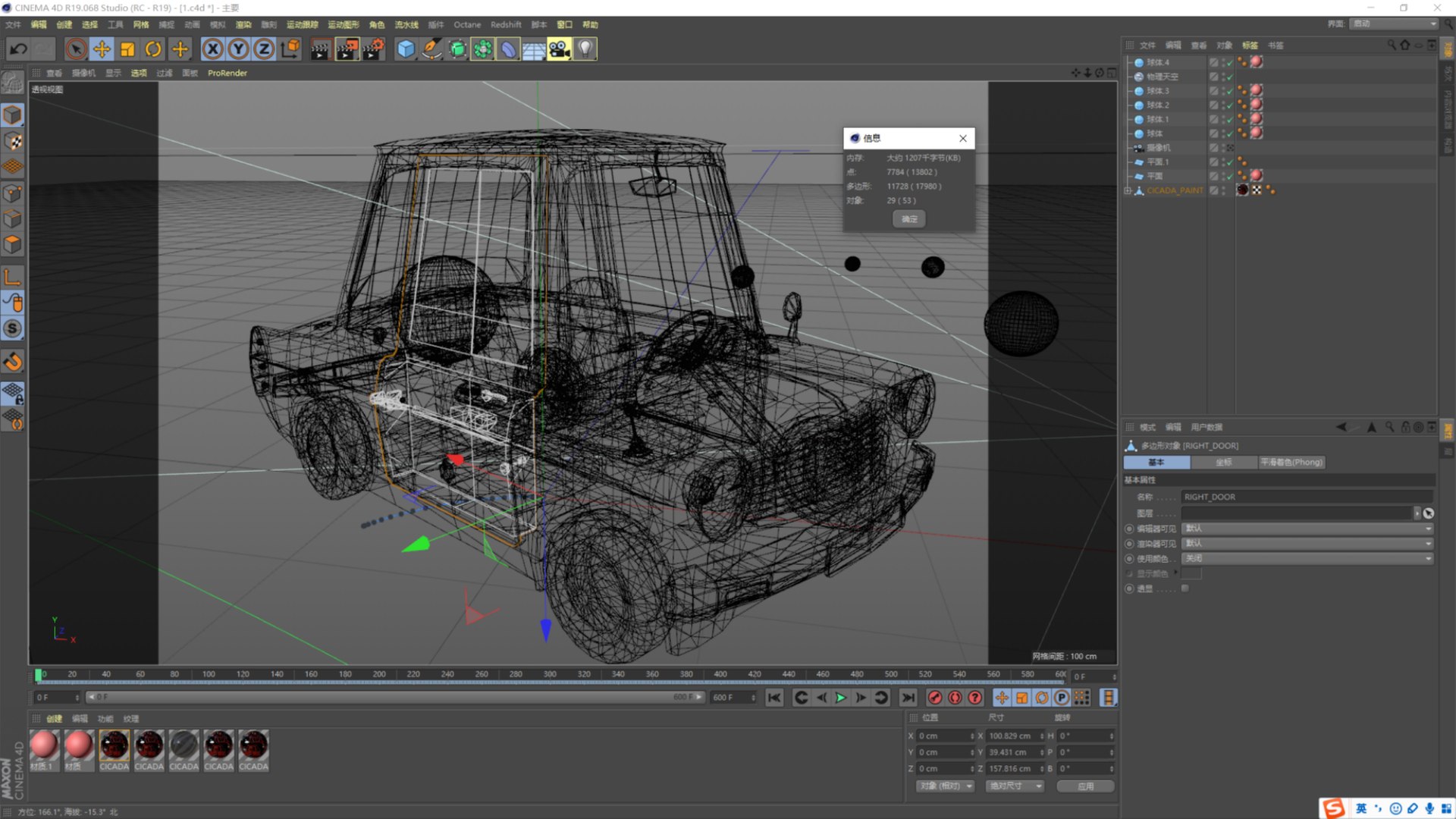The height and width of the screenshot is (819, 1456).
Task: Open the 创建 (Create) menu in top menu bar
Action: click(64, 25)
